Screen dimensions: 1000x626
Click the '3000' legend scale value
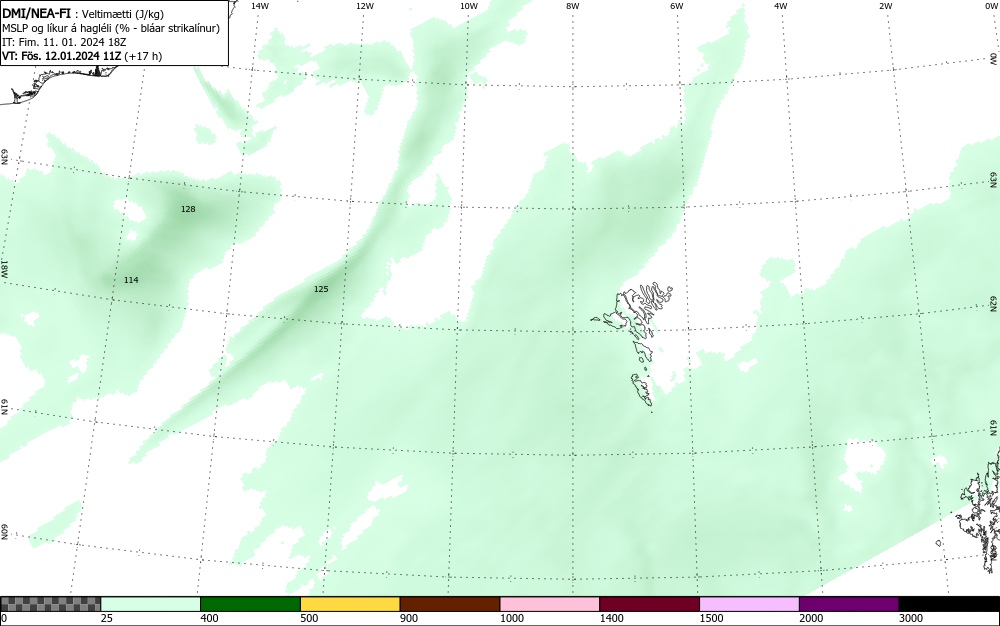pyautogui.click(x=911, y=618)
